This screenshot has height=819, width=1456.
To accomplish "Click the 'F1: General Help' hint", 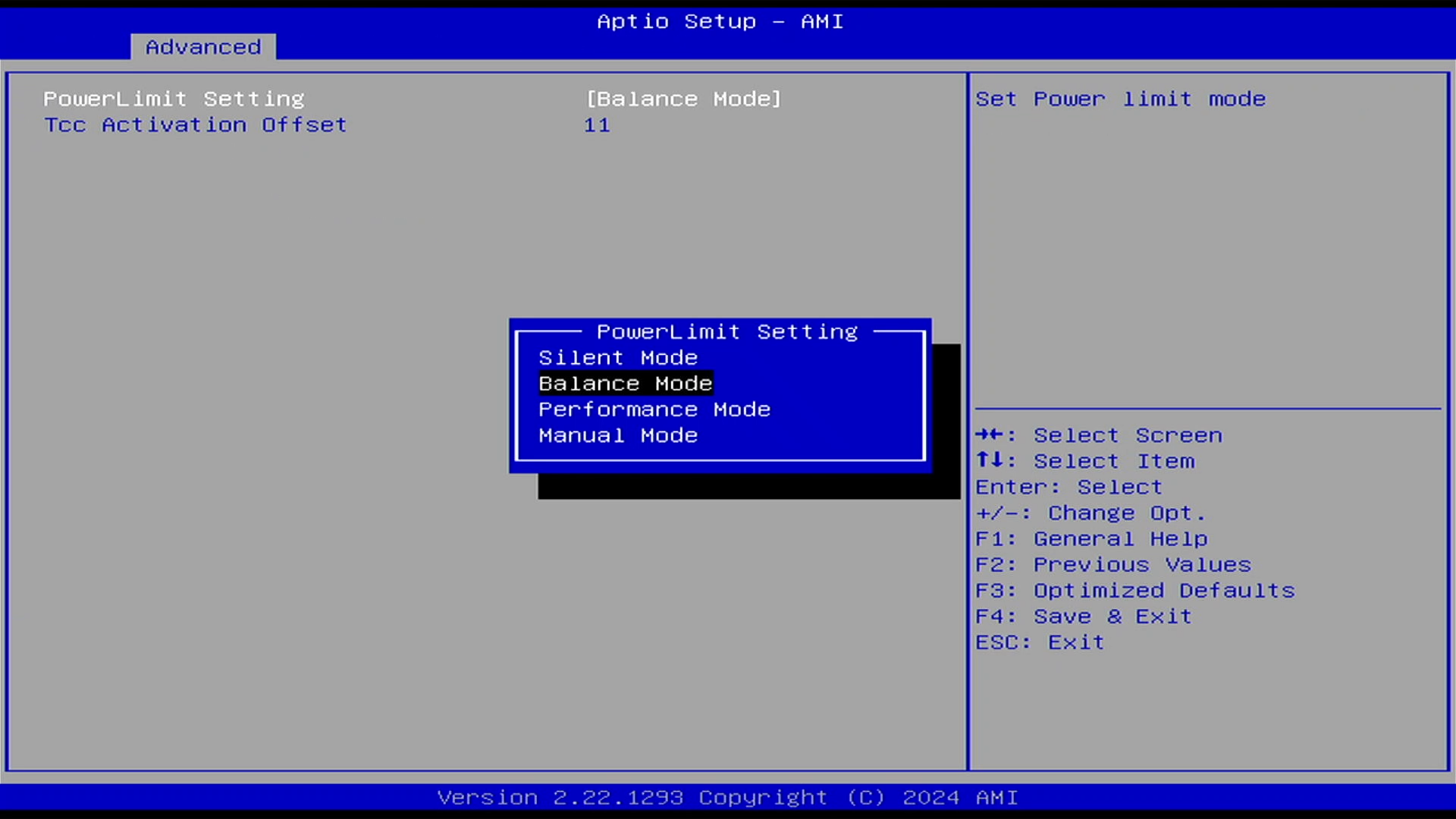I will tap(1092, 539).
